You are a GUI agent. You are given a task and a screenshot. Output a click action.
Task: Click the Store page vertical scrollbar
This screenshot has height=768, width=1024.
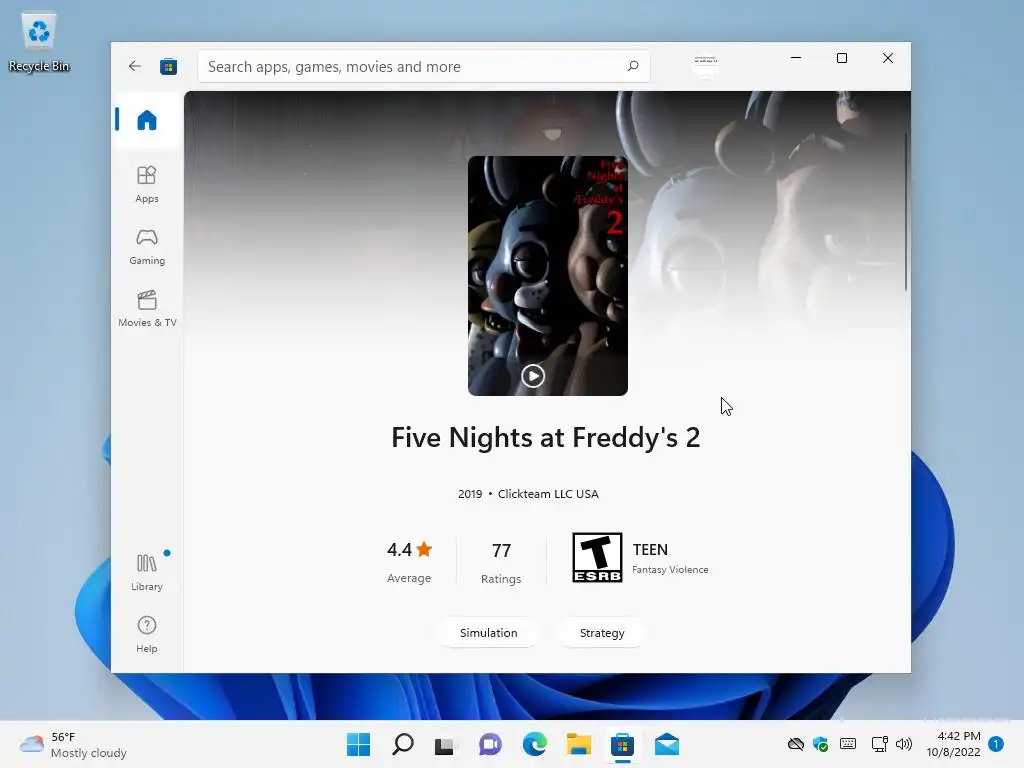point(906,211)
